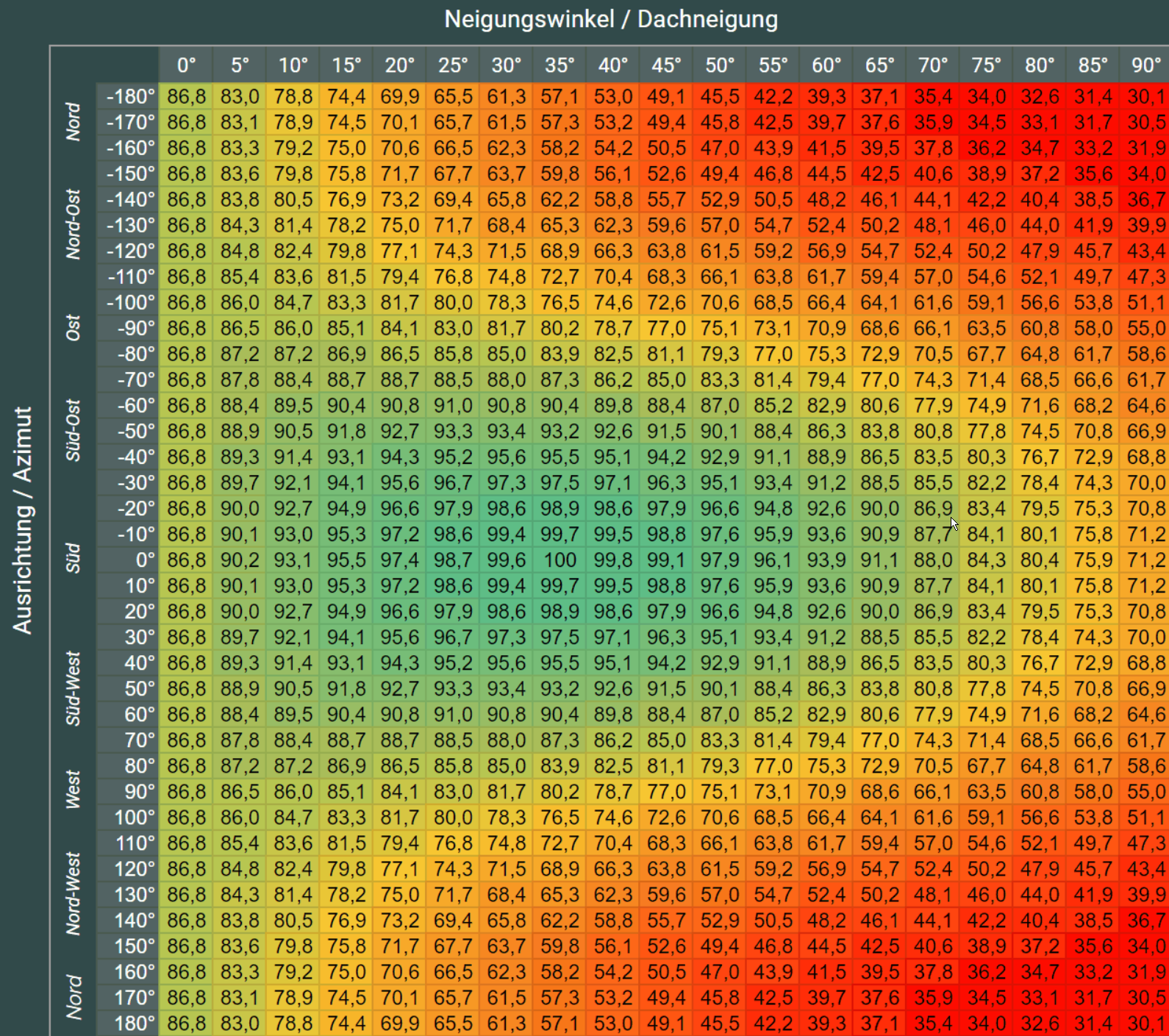This screenshot has width=1169, height=1036.
Task: Click the 'Nord-Ost' direction label
Action: point(73,224)
